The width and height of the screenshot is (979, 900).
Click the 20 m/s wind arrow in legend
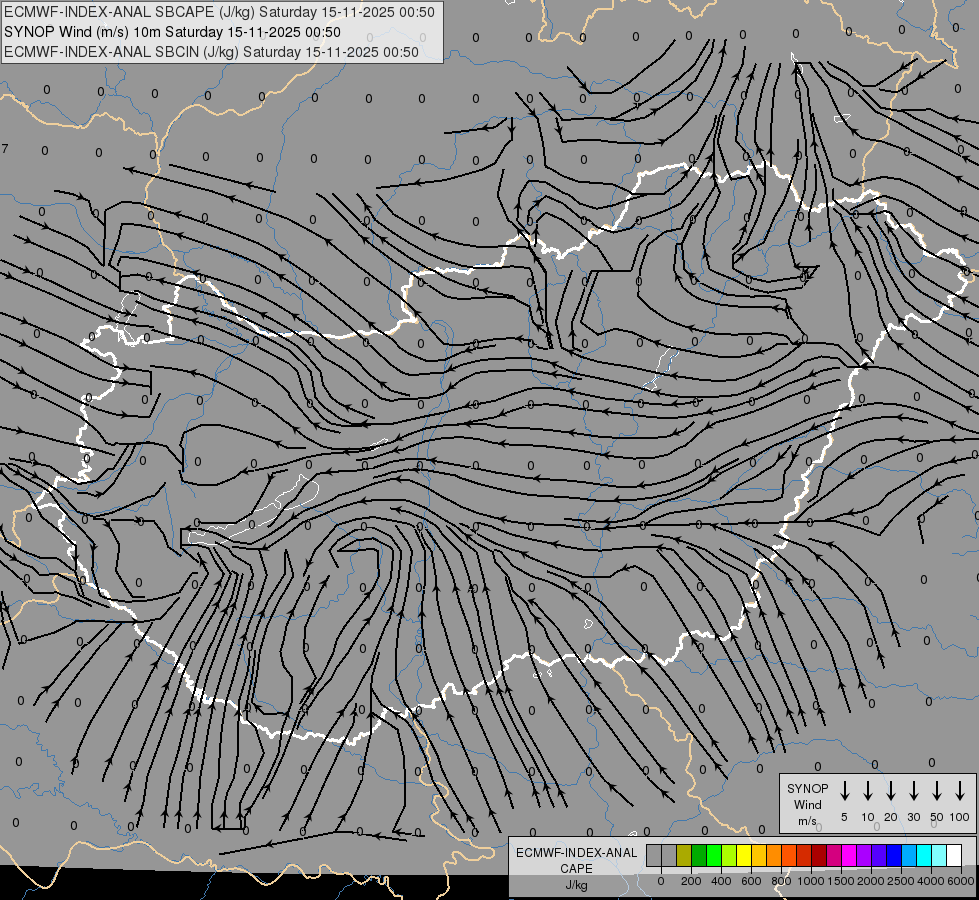pyautogui.click(x=890, y=791)
